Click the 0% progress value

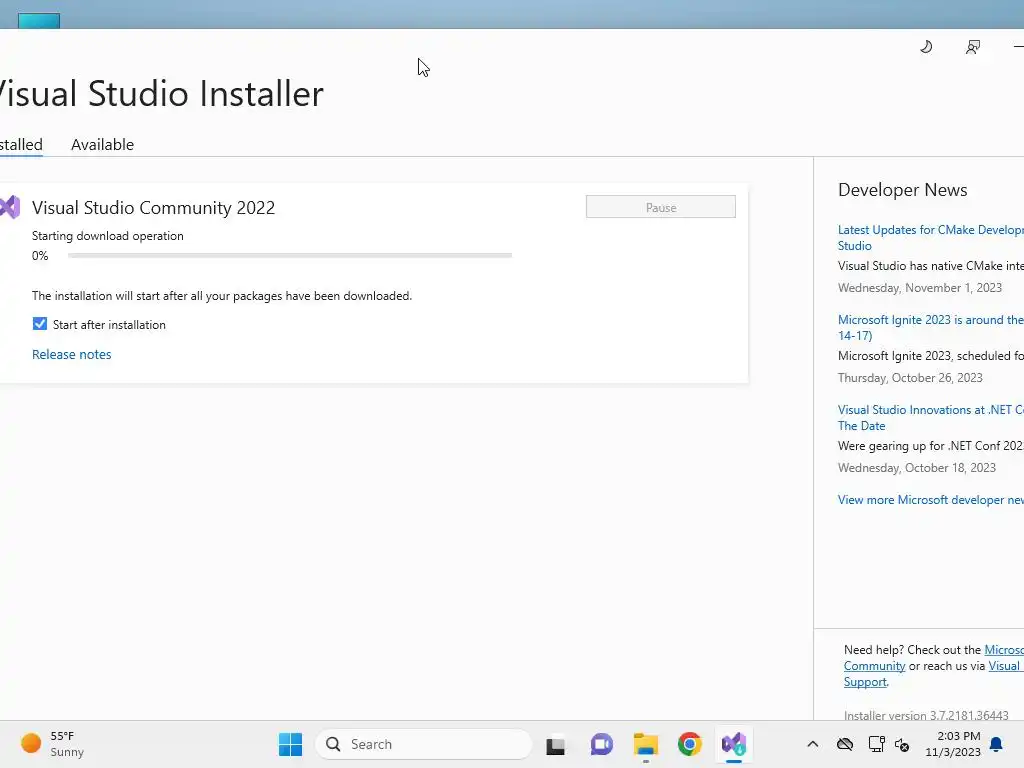(40, 255)
